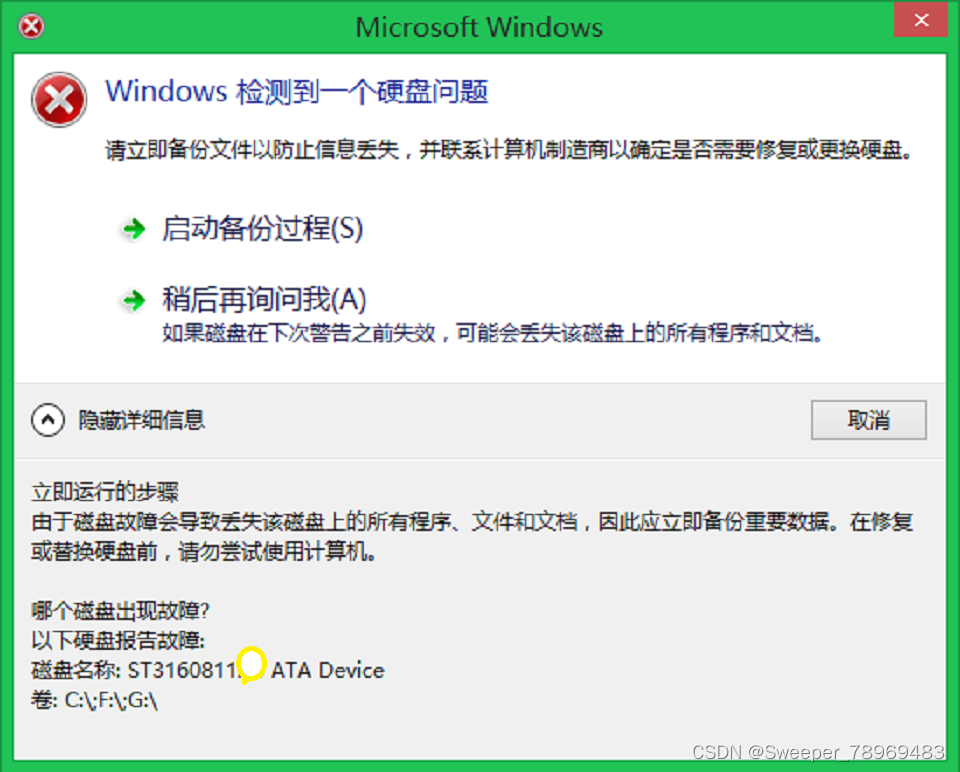The width and height of the screenshot is (960, 772).
Task: Click the Microsoft Windows title text
Action: 479,27
